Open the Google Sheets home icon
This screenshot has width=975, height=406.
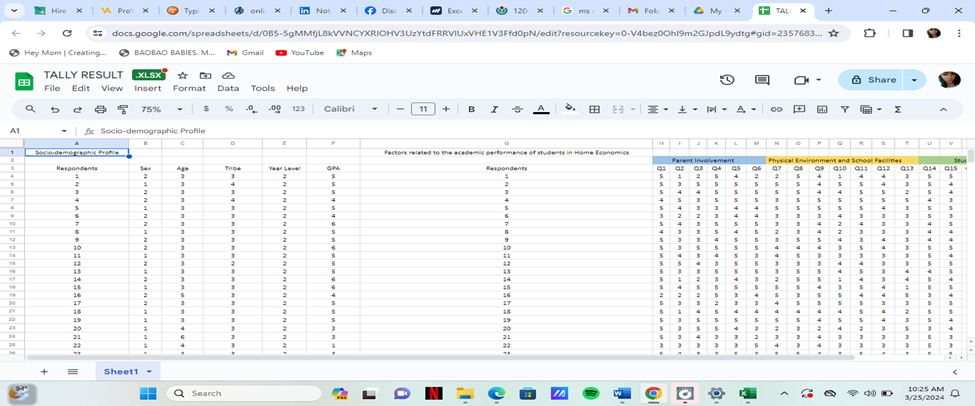click(24, 81)
